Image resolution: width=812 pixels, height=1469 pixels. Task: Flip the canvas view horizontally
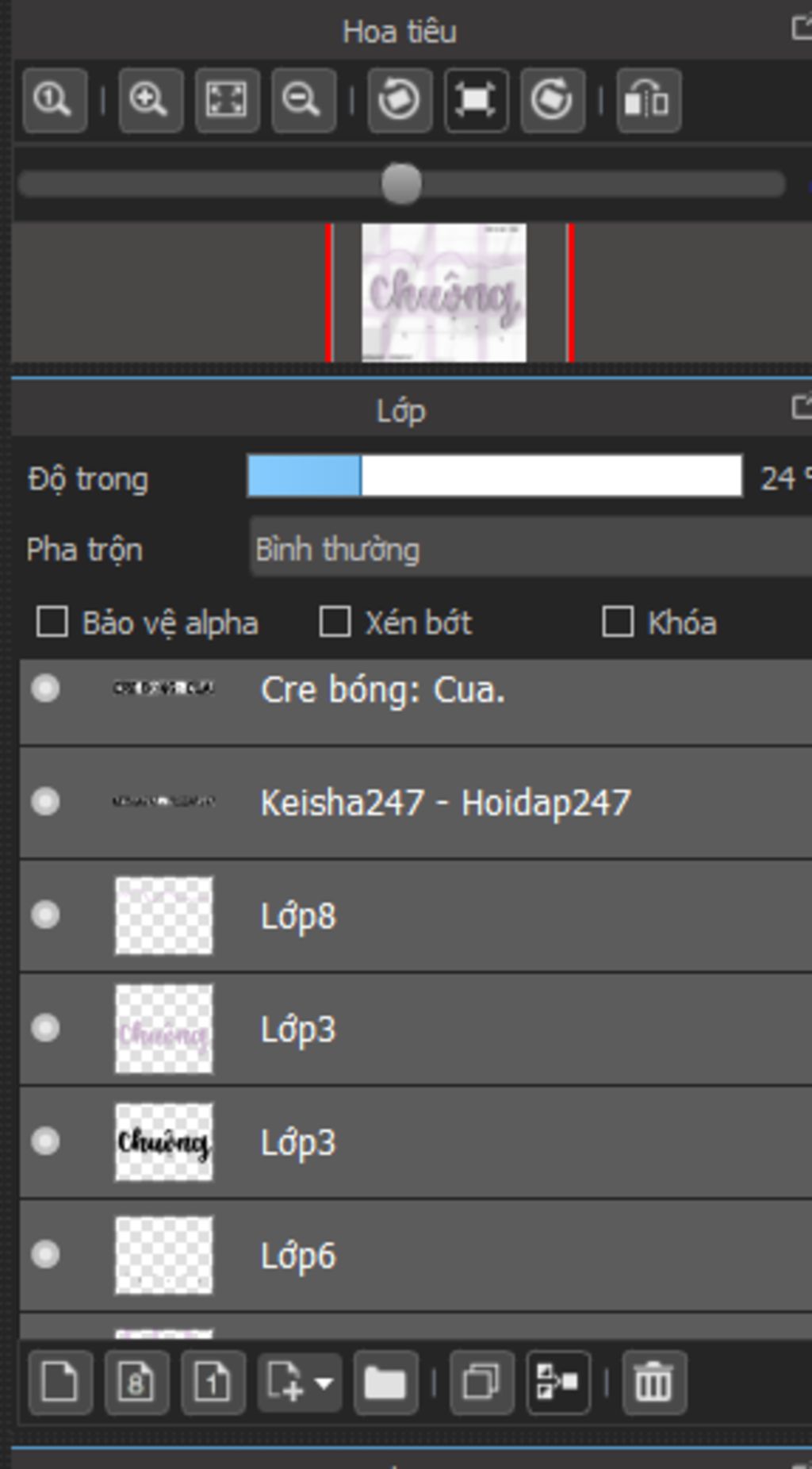[x=648, y=101]
